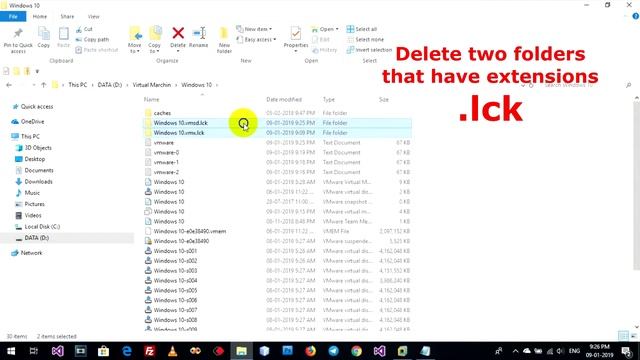This screenshot has height=360, width=640.
Task: Click the Up arrow next to address bar
Action: click(44, 85)
